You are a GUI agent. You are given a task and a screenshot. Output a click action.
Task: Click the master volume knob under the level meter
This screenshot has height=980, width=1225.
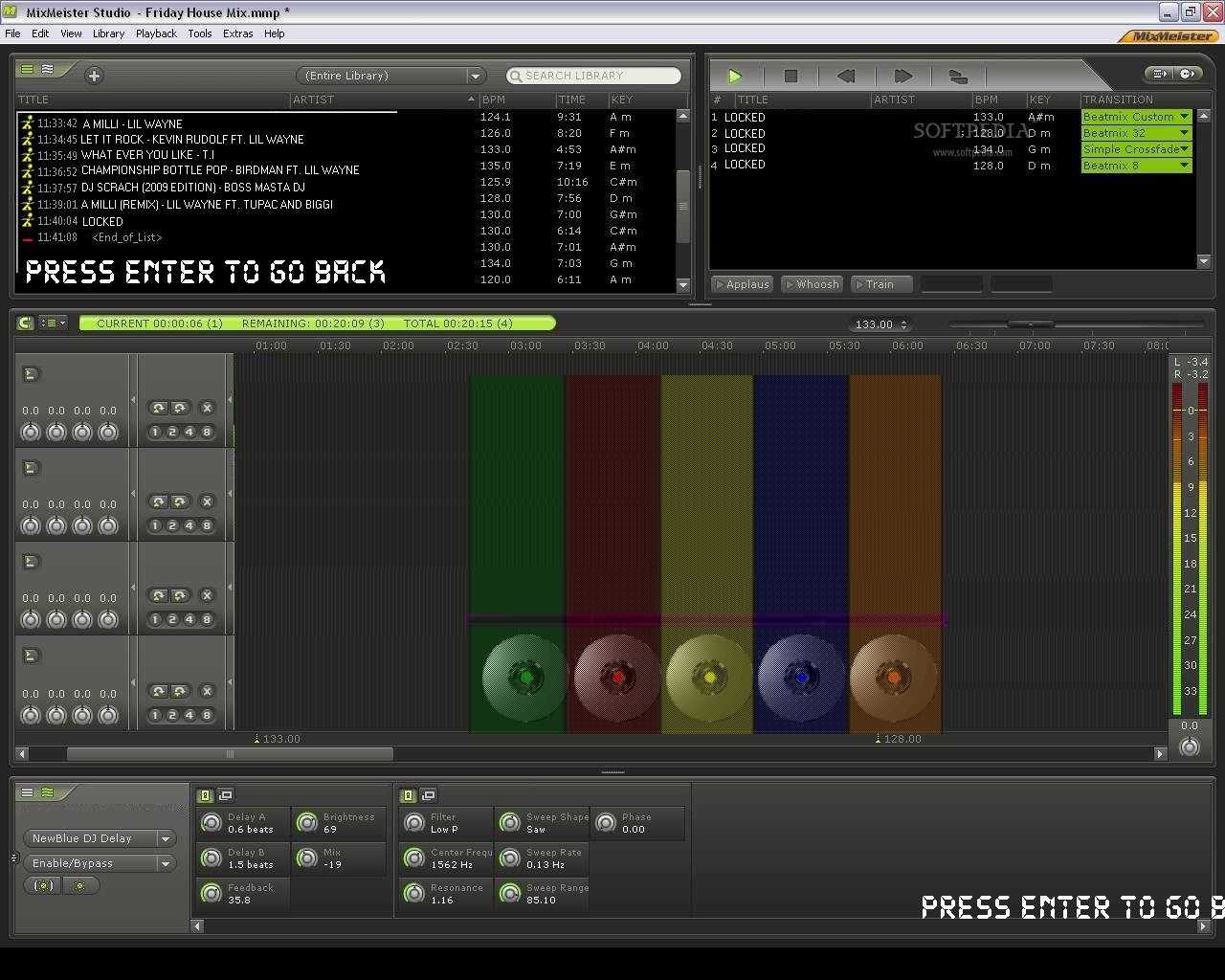click(x=1190, y=746)
